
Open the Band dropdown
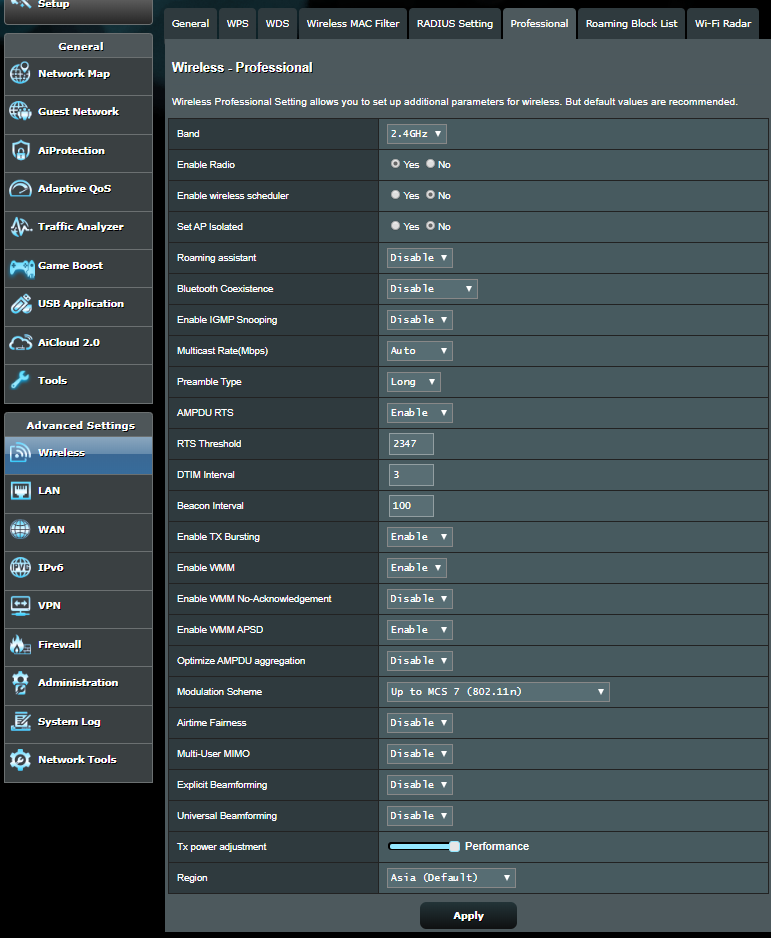tap(417, 133)
